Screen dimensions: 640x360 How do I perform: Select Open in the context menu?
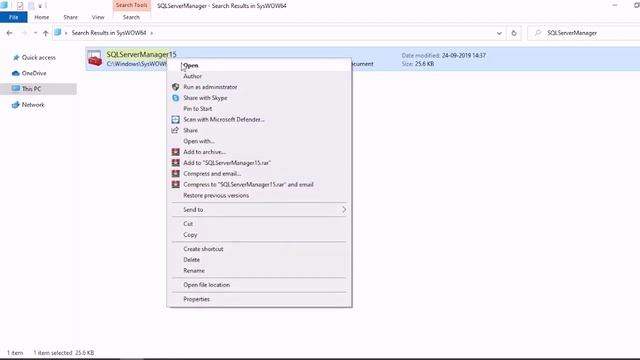tap(259, 65)
